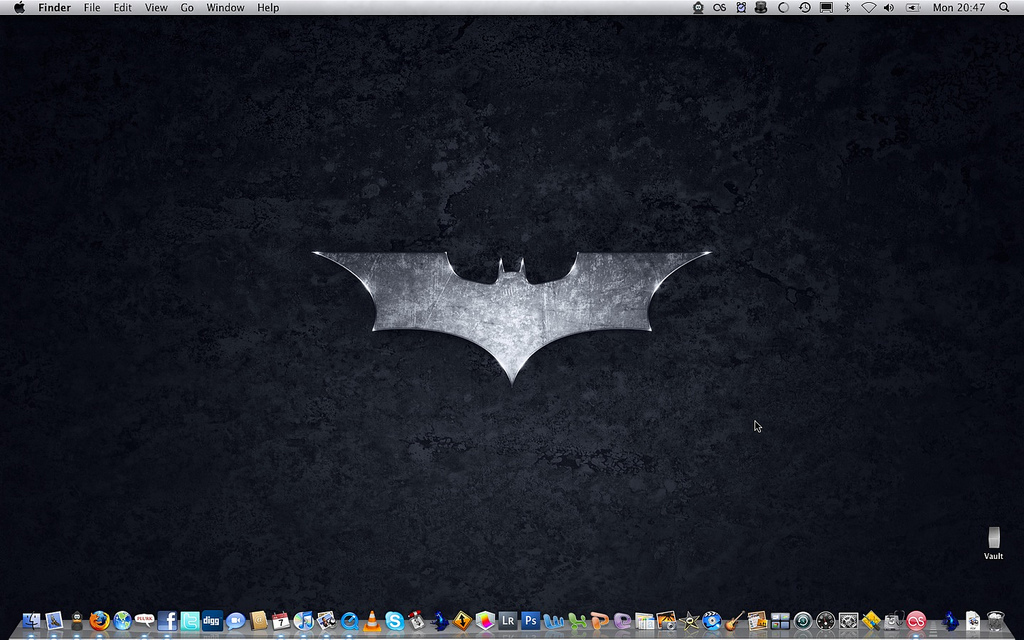Open Time Machine in the dock
Screen dimensions: 1024x640
point(803,620)
